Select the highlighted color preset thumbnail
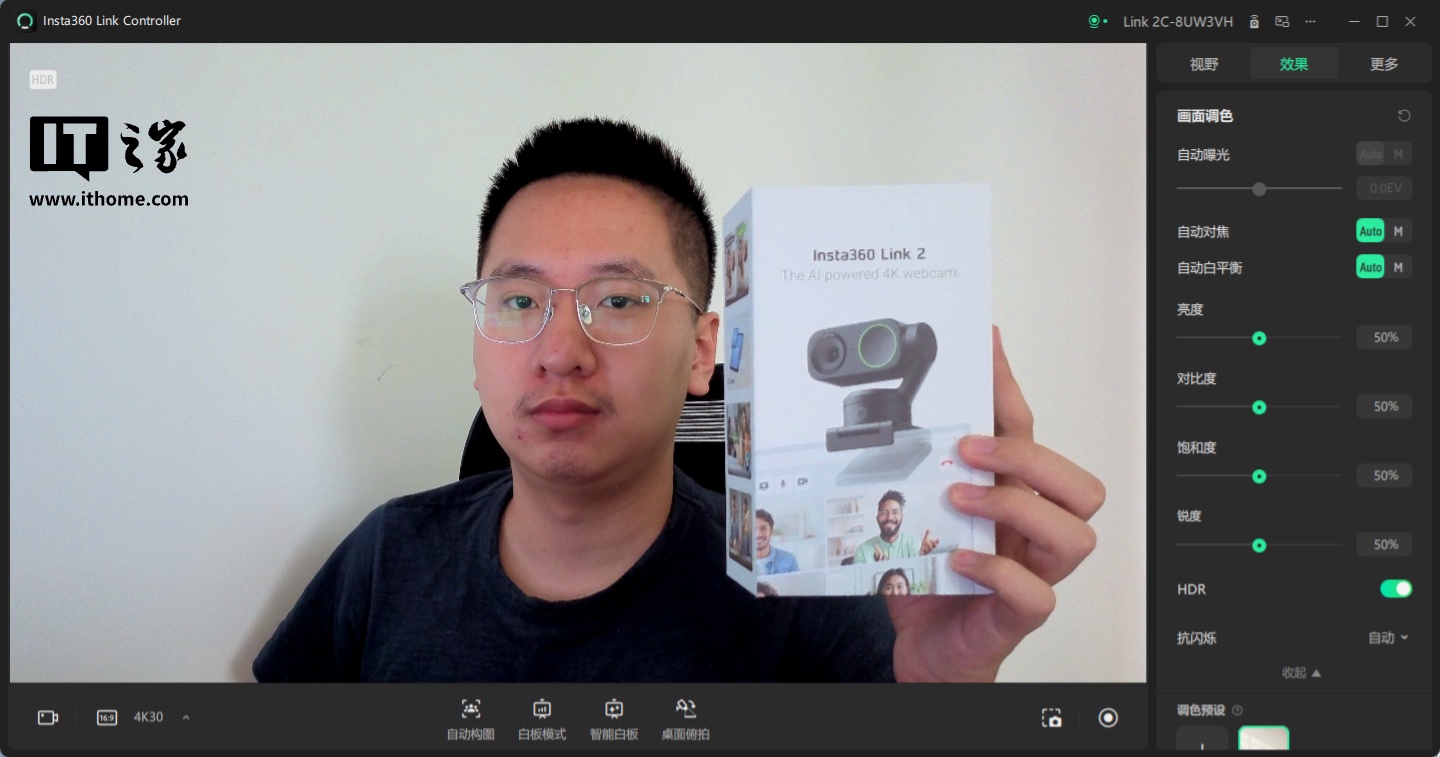1440x757 pixels. click(1264, 739)
